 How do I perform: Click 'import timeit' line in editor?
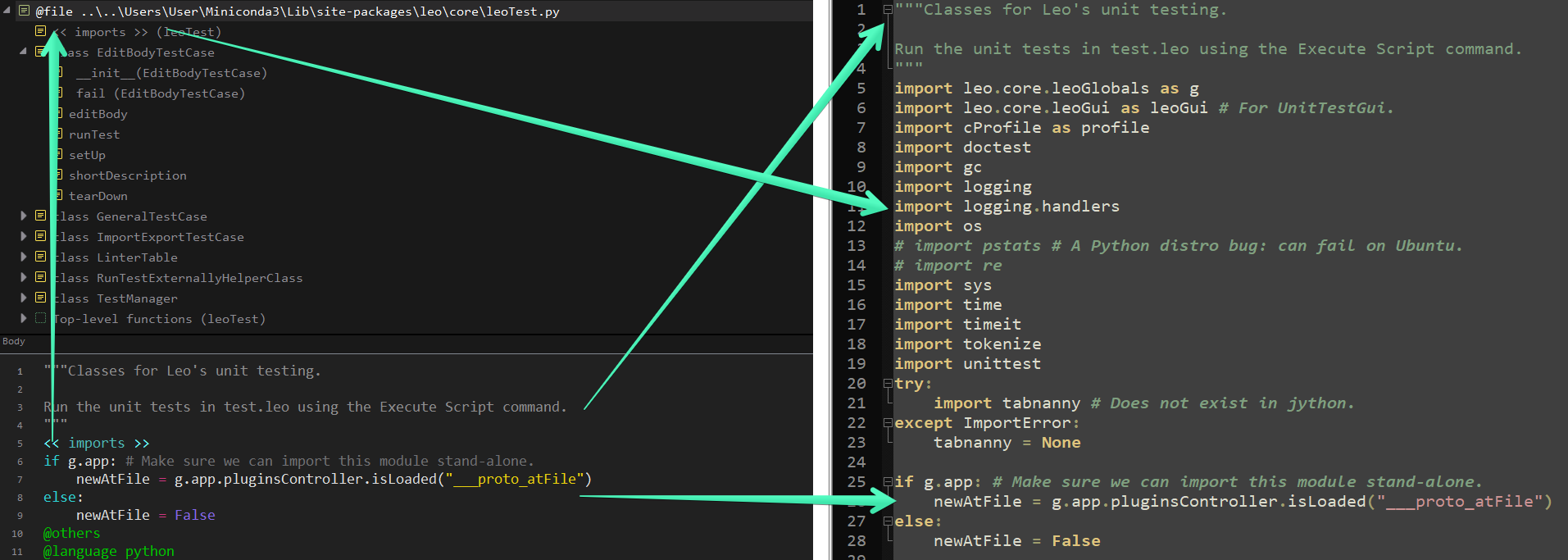tap(958, 324)
